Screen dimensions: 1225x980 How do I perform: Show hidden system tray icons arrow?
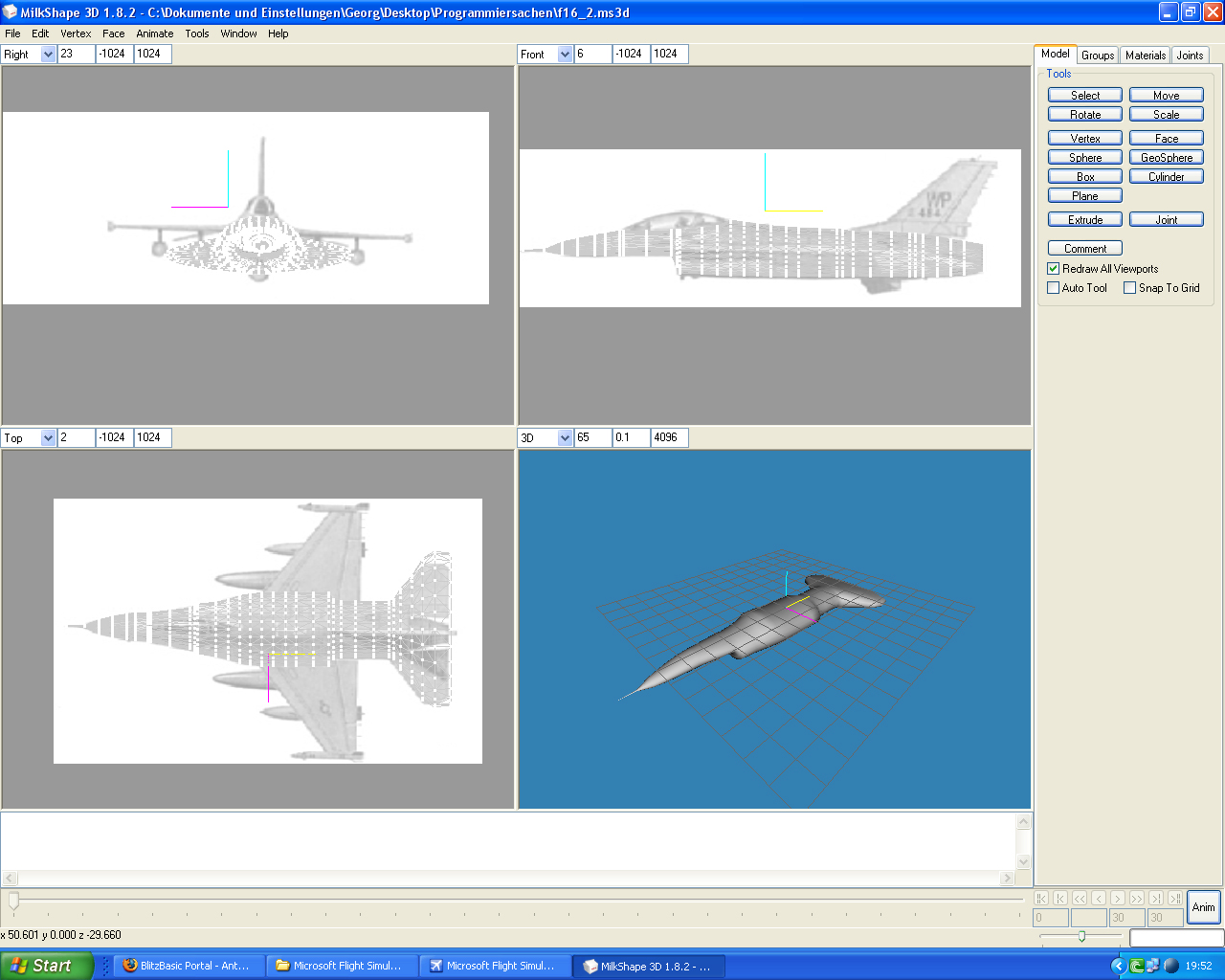point(1118,966)
